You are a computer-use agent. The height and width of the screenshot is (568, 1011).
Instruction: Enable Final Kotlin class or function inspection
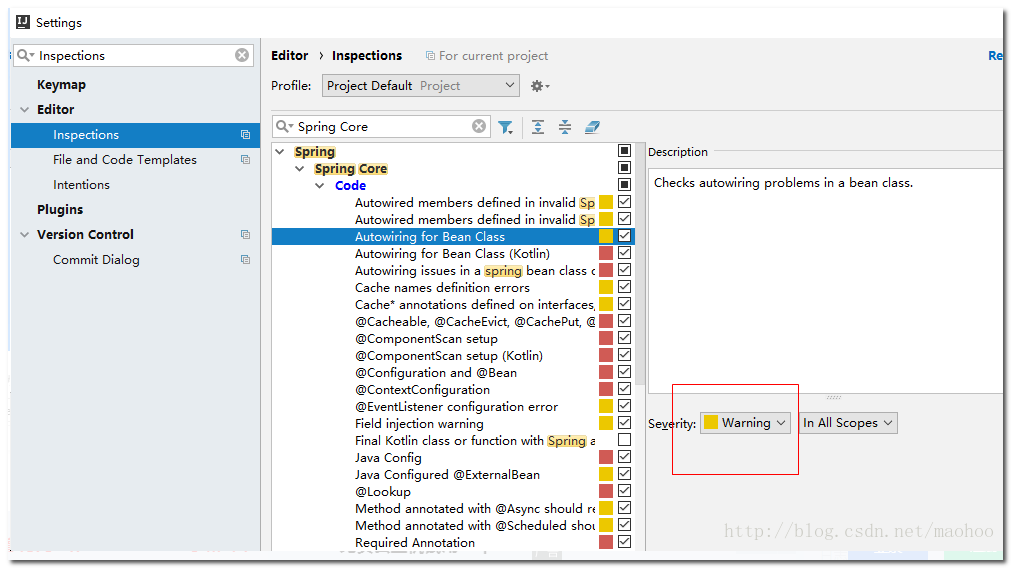coord(624,440)
